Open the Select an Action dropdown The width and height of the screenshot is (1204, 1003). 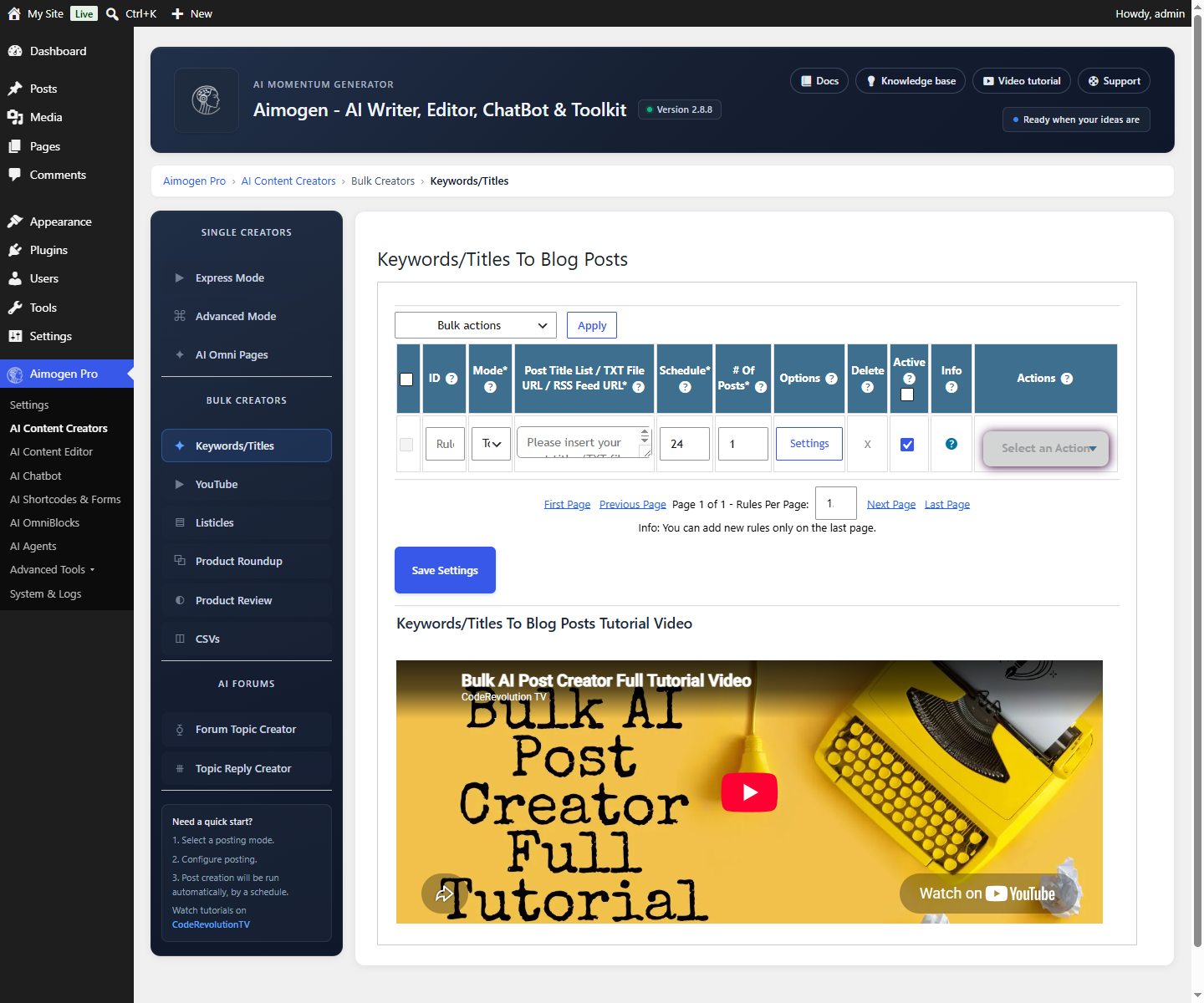click(x=1046, y=448)
